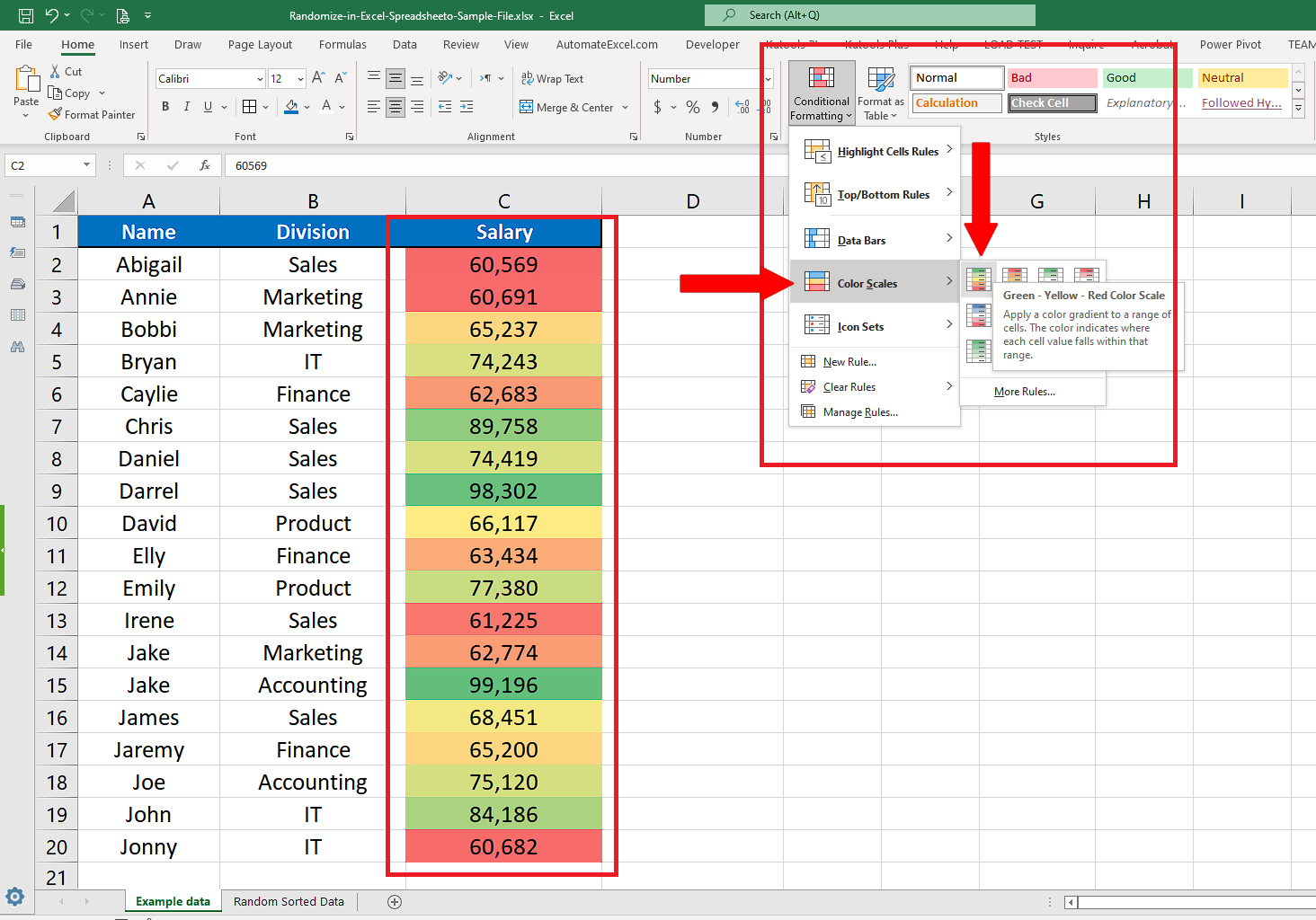The width and height of the screenshot is (1316, 920).
Task: Toggle Italic formatting
Action: [187, 107]
